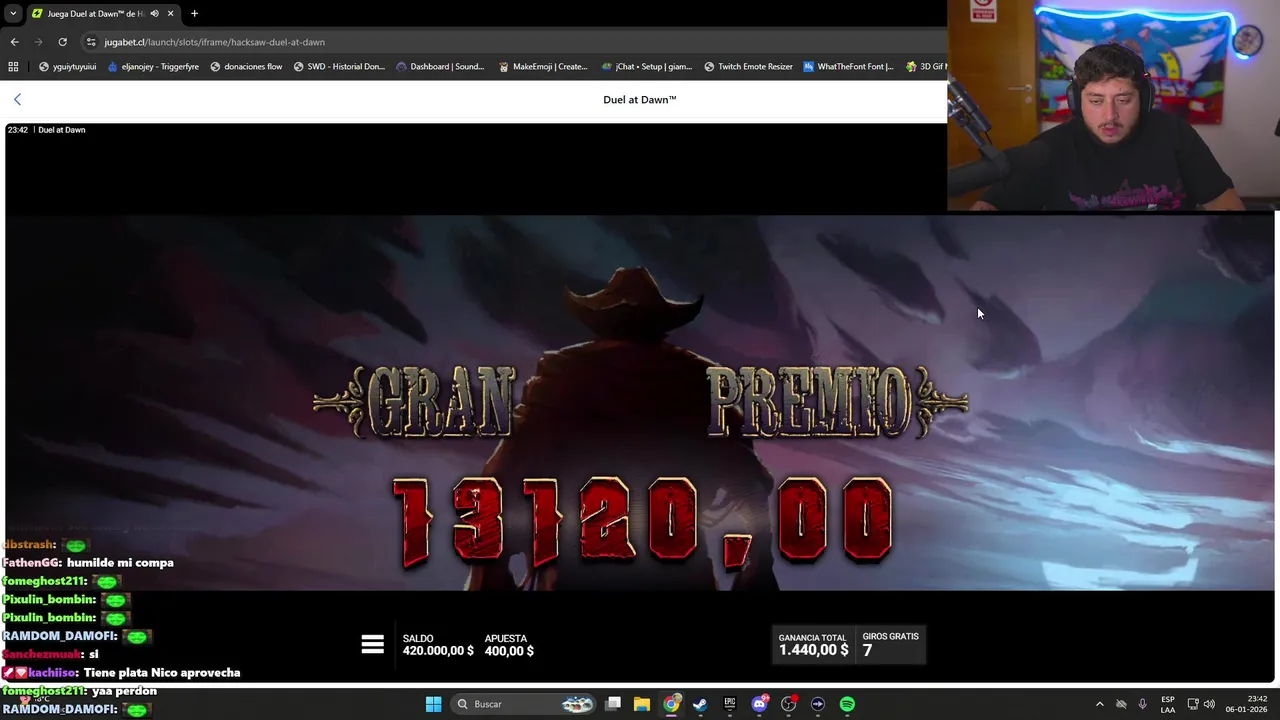Click the GIROS GRATIS 7 counter
This screenshot has height=720, width=1280.
(890, 644)
